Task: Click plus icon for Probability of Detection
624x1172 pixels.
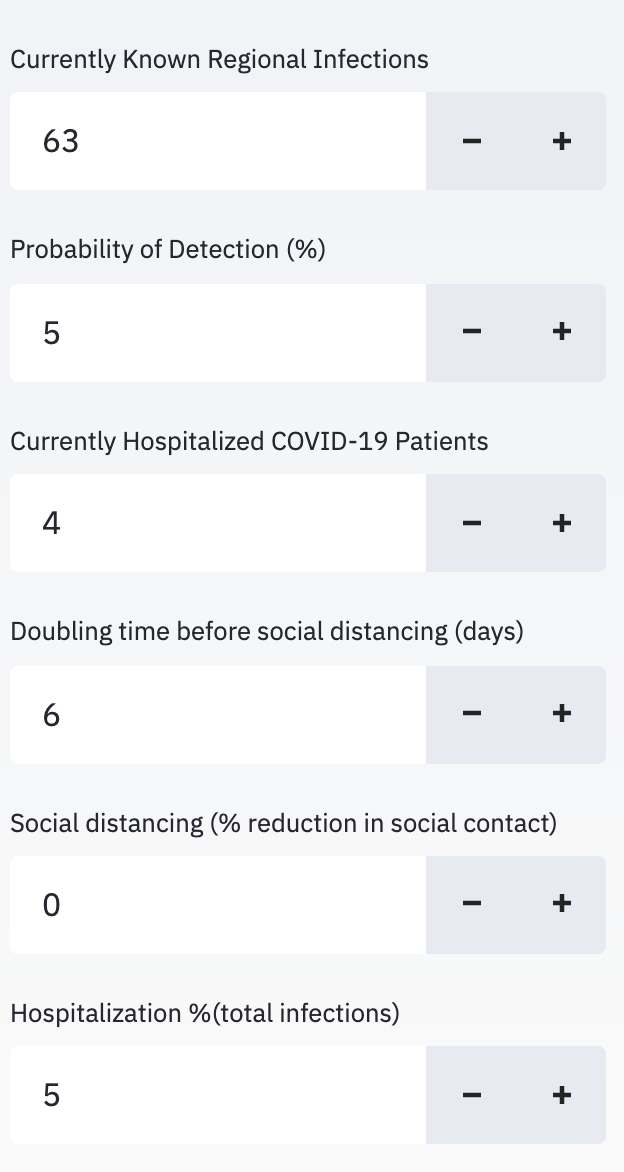Action: coord(561,332)
